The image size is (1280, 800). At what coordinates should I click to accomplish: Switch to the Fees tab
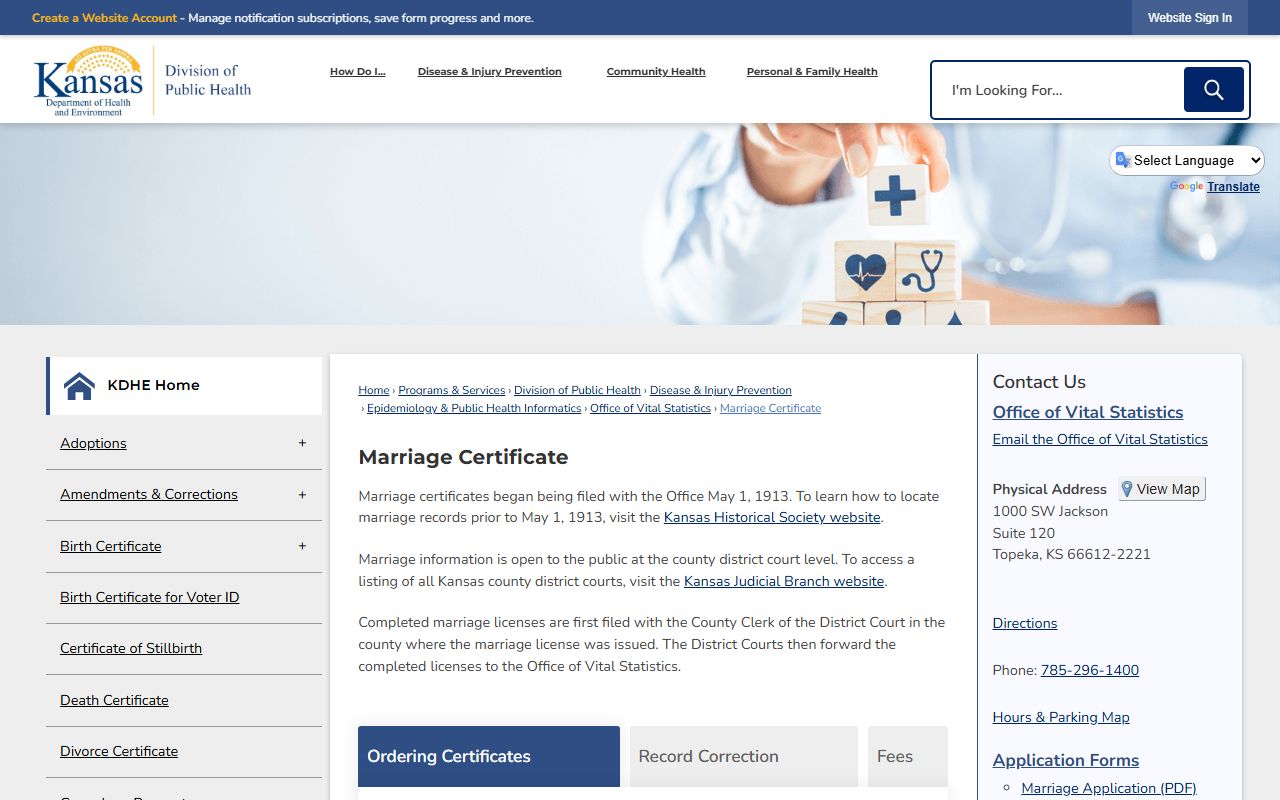pyautogui.click(x=907, y=756)
